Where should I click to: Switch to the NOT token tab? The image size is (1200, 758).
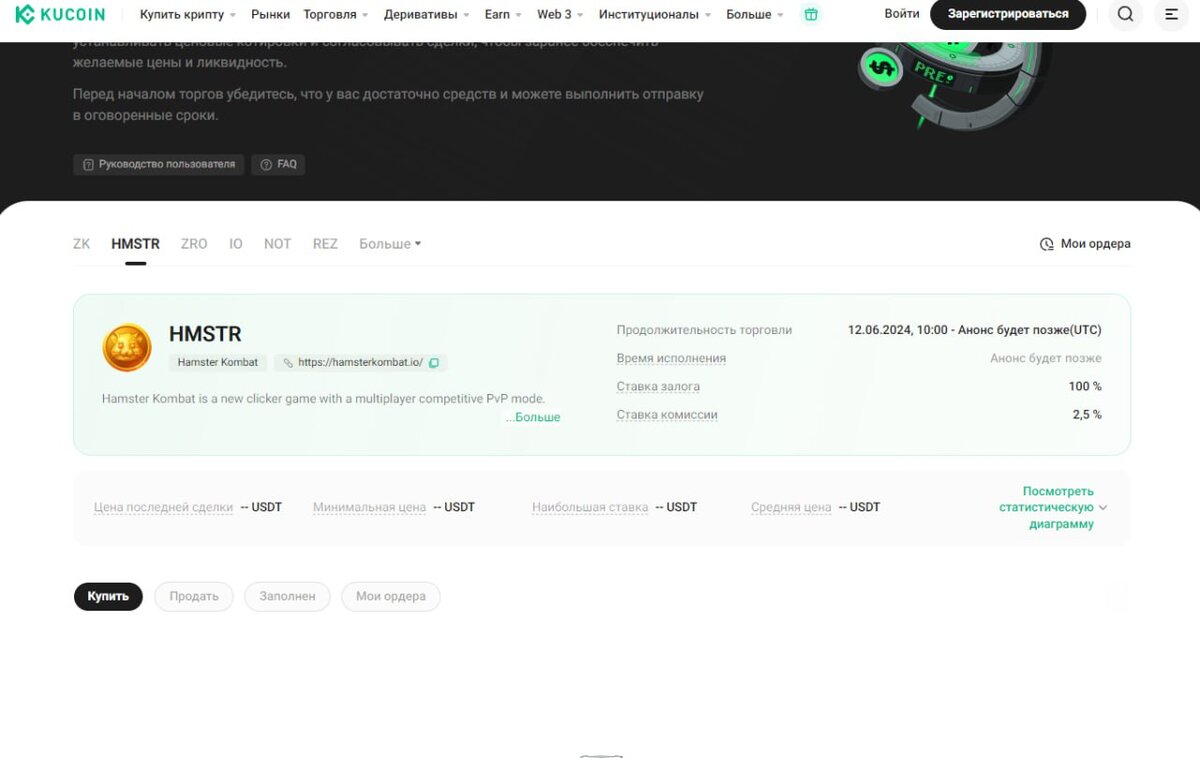277,244
